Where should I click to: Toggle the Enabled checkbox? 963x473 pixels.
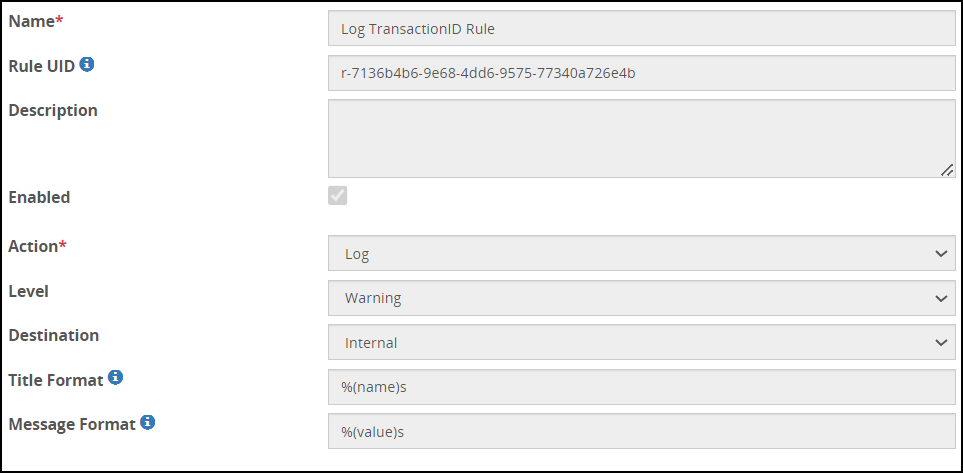(338, 196)
